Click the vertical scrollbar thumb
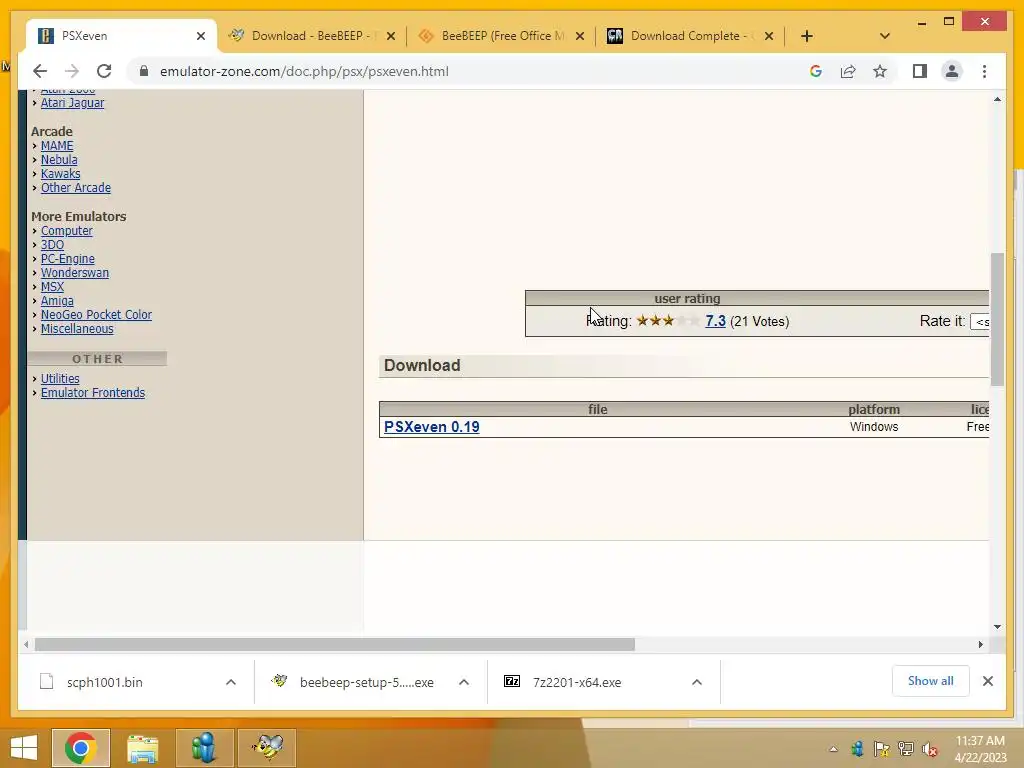 (x=997, y=319)
